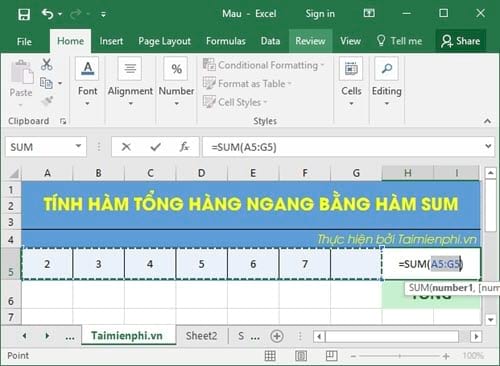
Task: Open Format as Table menu
Action: pos(247,84)
